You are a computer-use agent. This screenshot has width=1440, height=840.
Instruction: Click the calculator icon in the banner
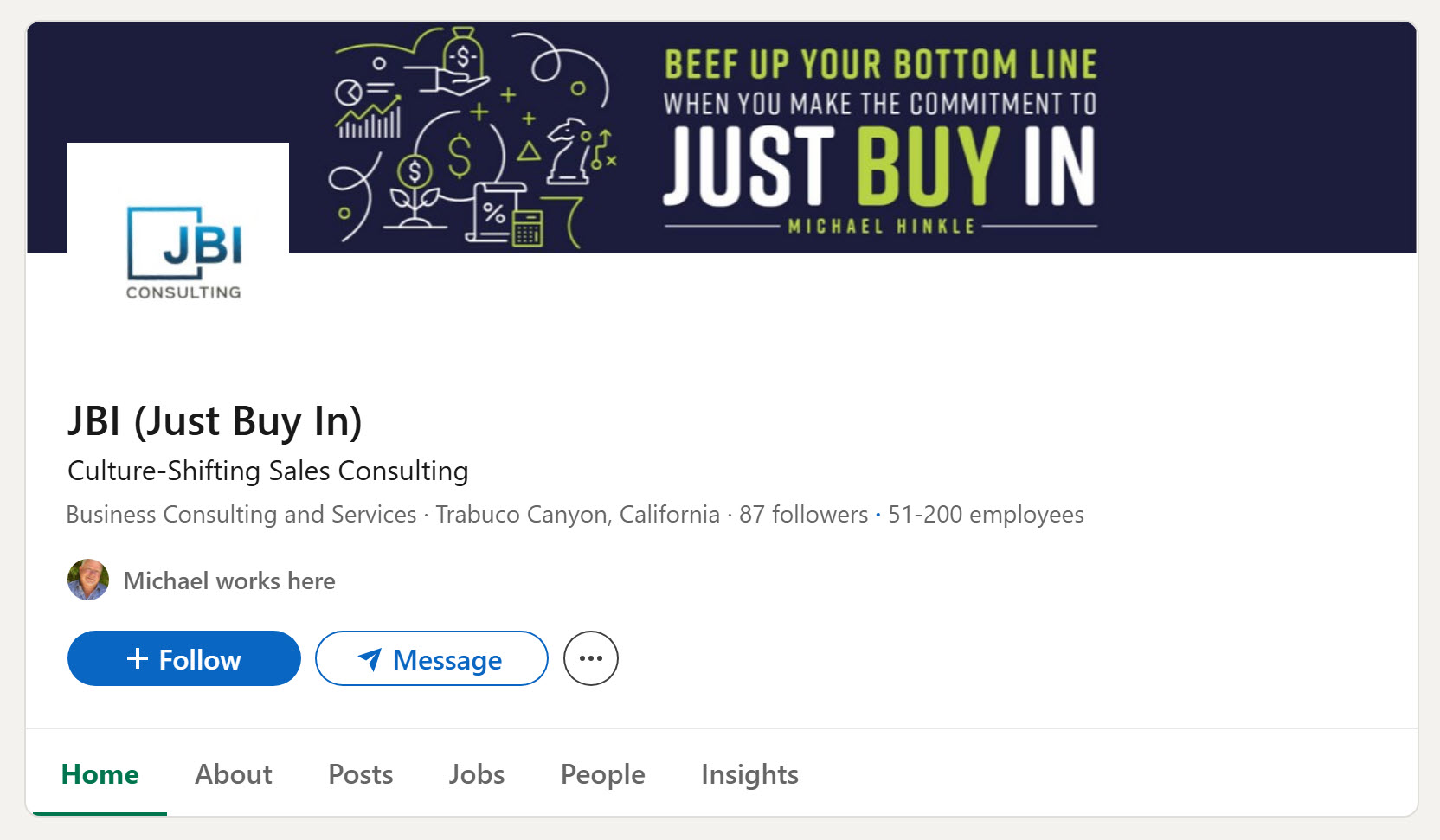tap(527, 229)
